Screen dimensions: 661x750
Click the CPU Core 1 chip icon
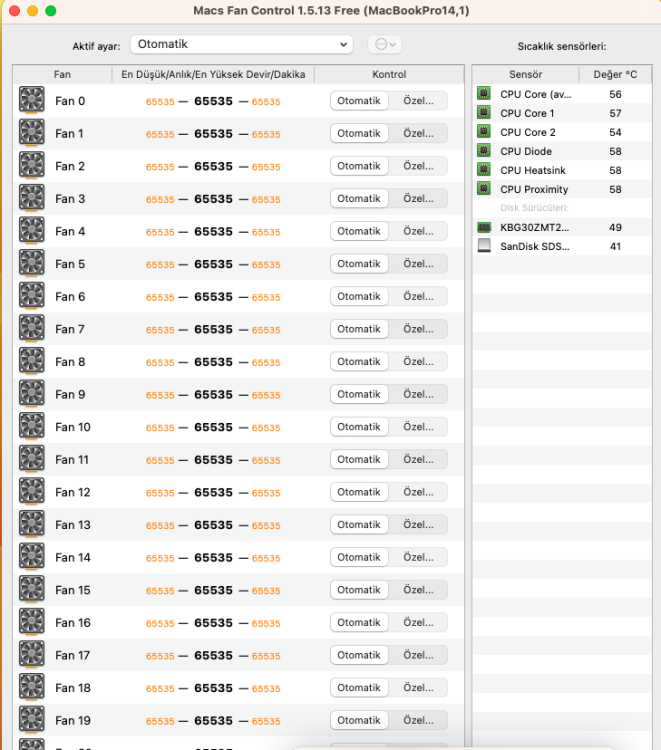(484, 112)
